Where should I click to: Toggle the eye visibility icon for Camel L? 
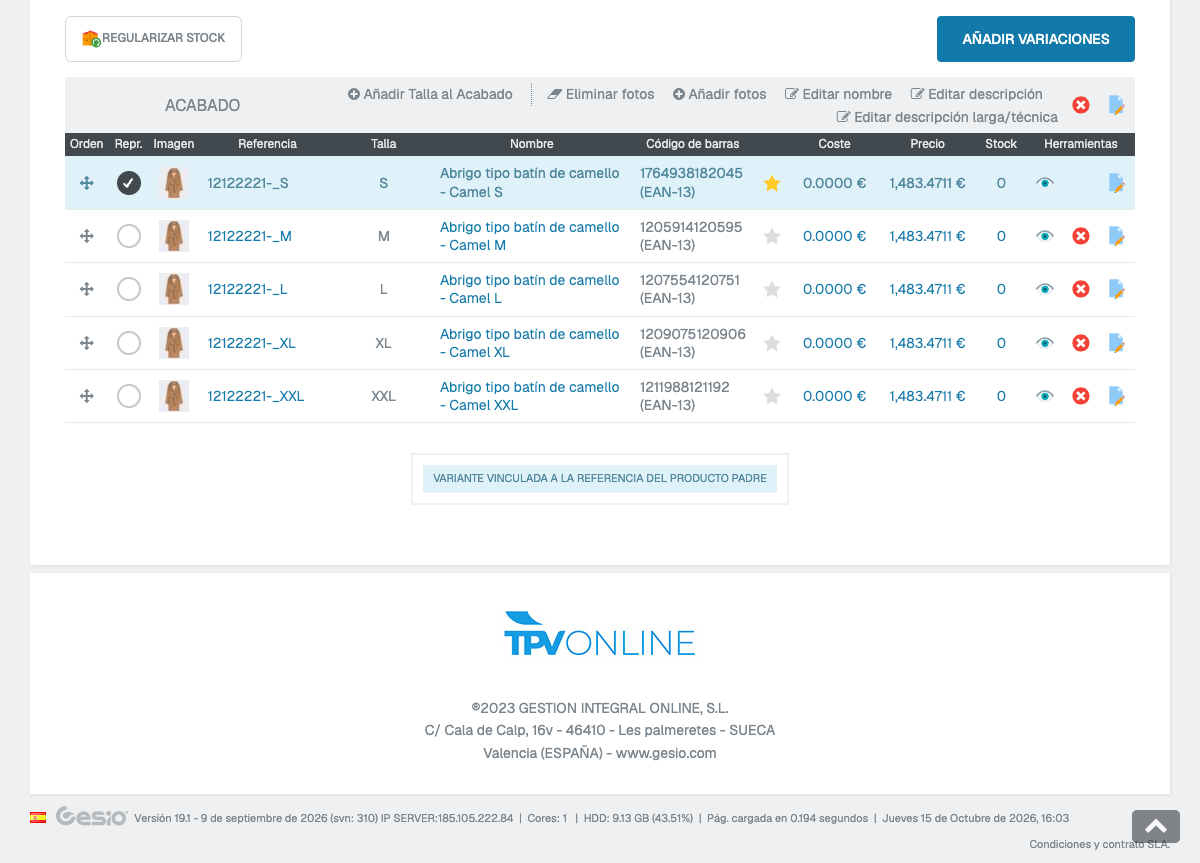point(1045,289)
